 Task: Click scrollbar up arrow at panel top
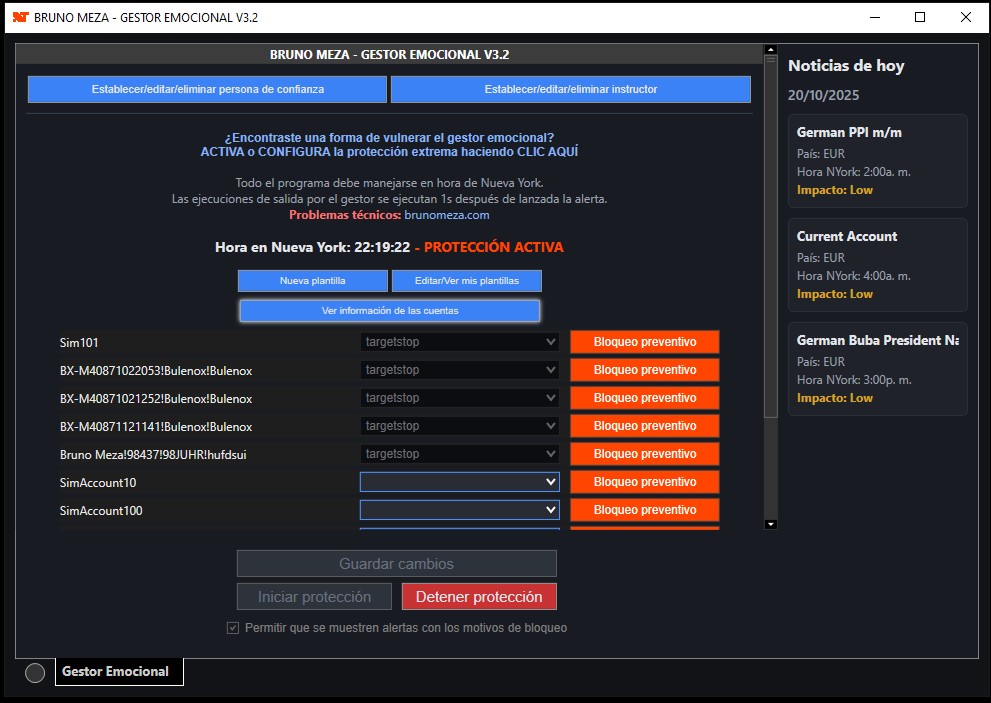(x=770, y=49)
